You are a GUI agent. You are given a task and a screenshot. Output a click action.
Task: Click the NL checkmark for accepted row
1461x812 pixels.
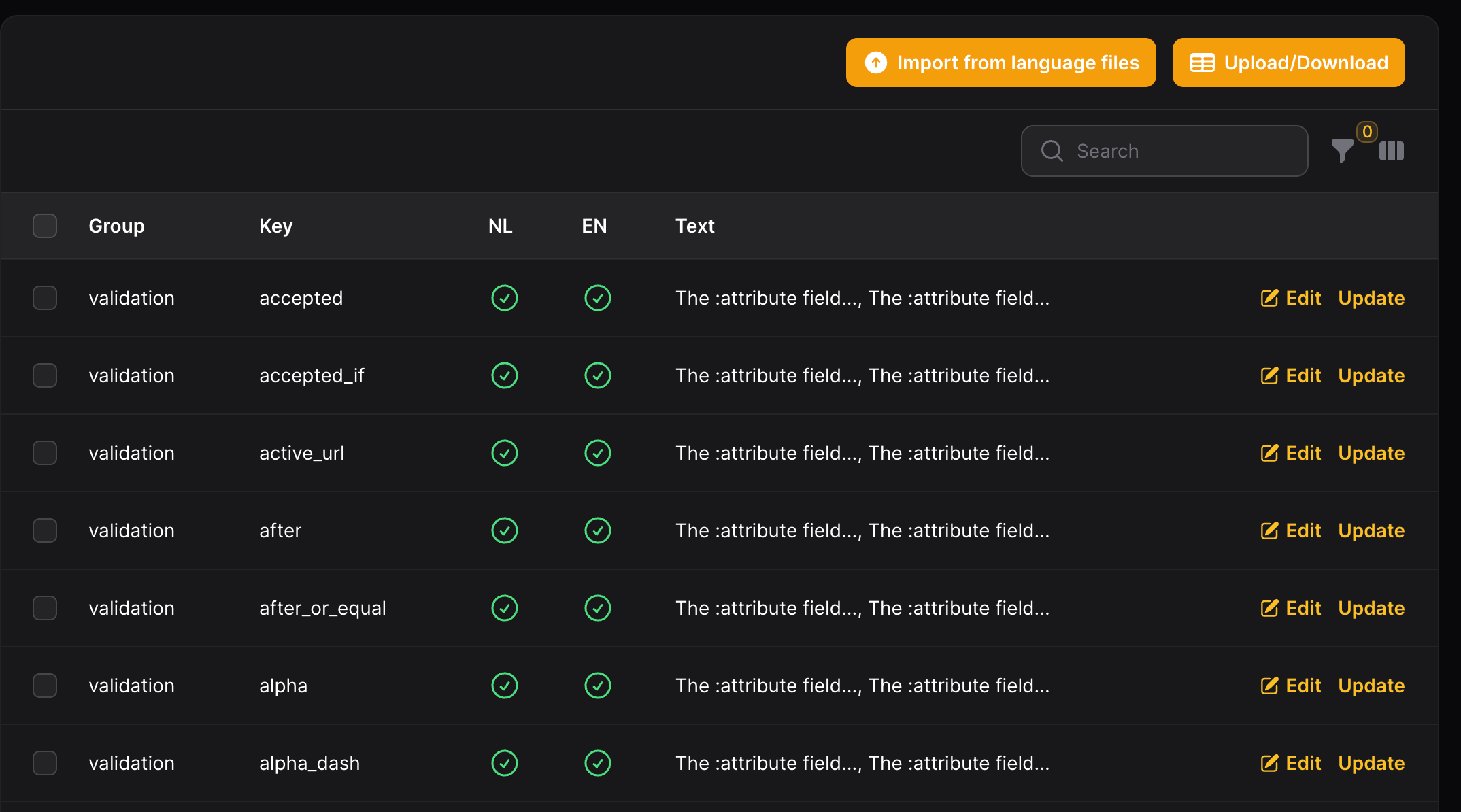pyautogui.click(x=504, y=298)
